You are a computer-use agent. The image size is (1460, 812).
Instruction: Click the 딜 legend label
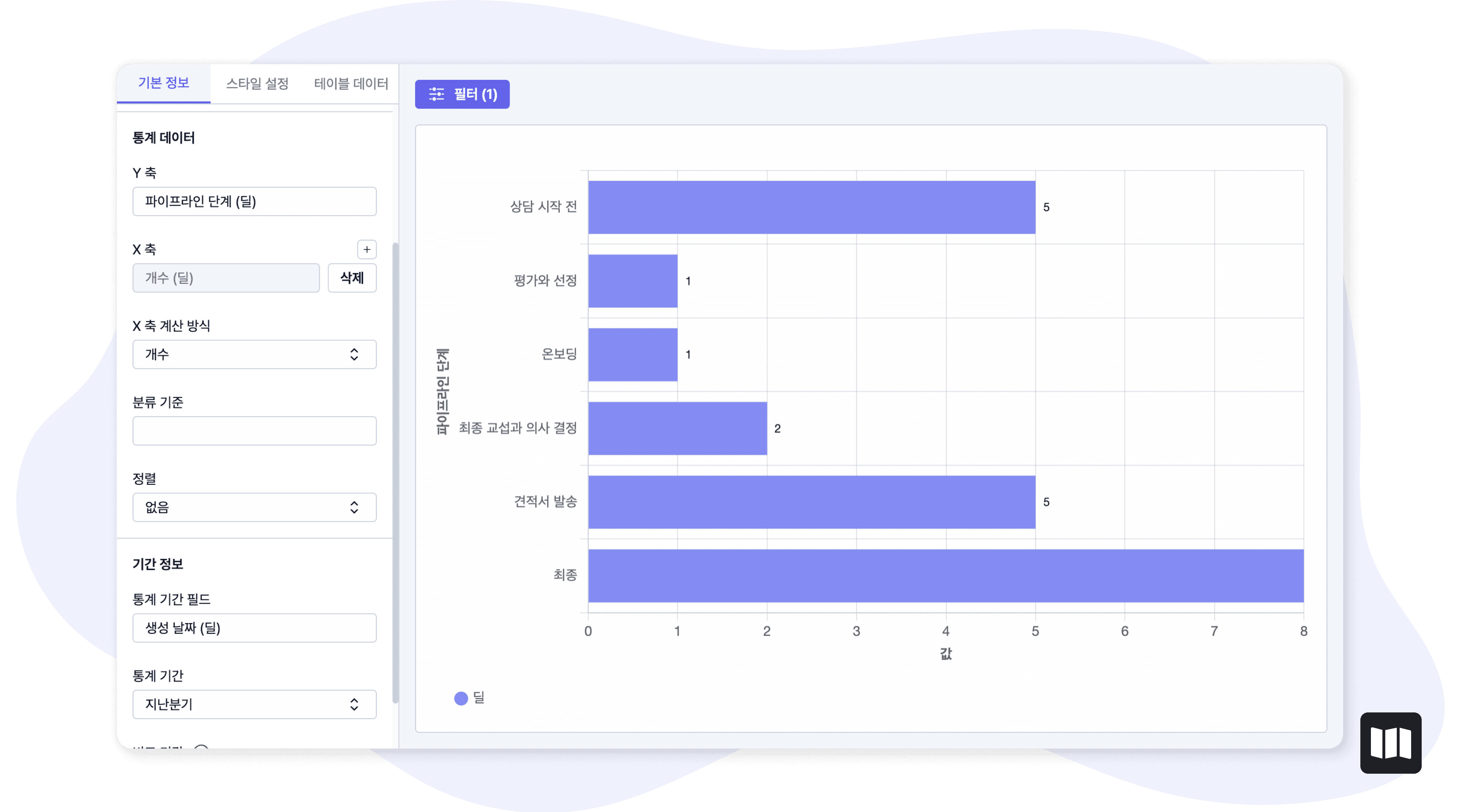[479, 698]
